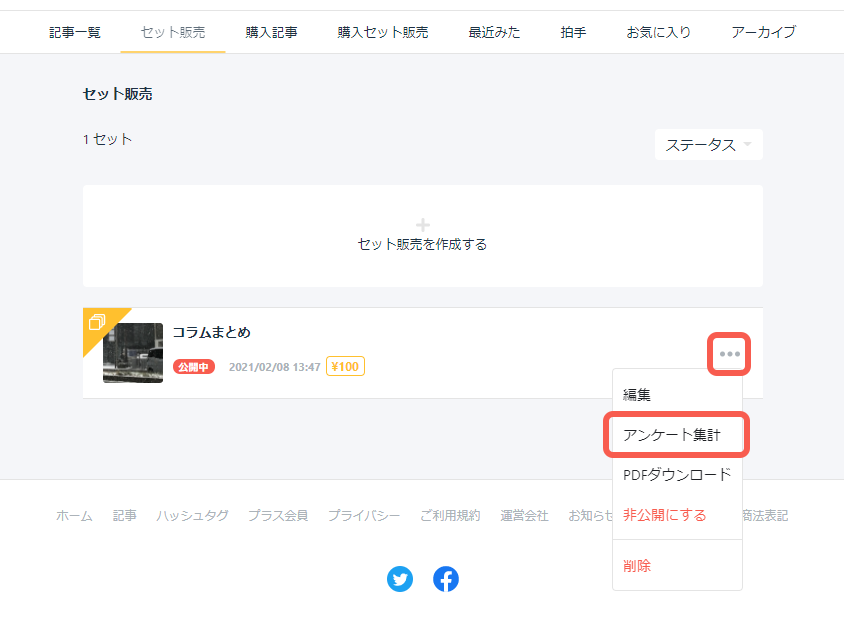
Task: Click the 2021/02/08 13:47 date text
Action: [x=275, y=367]
